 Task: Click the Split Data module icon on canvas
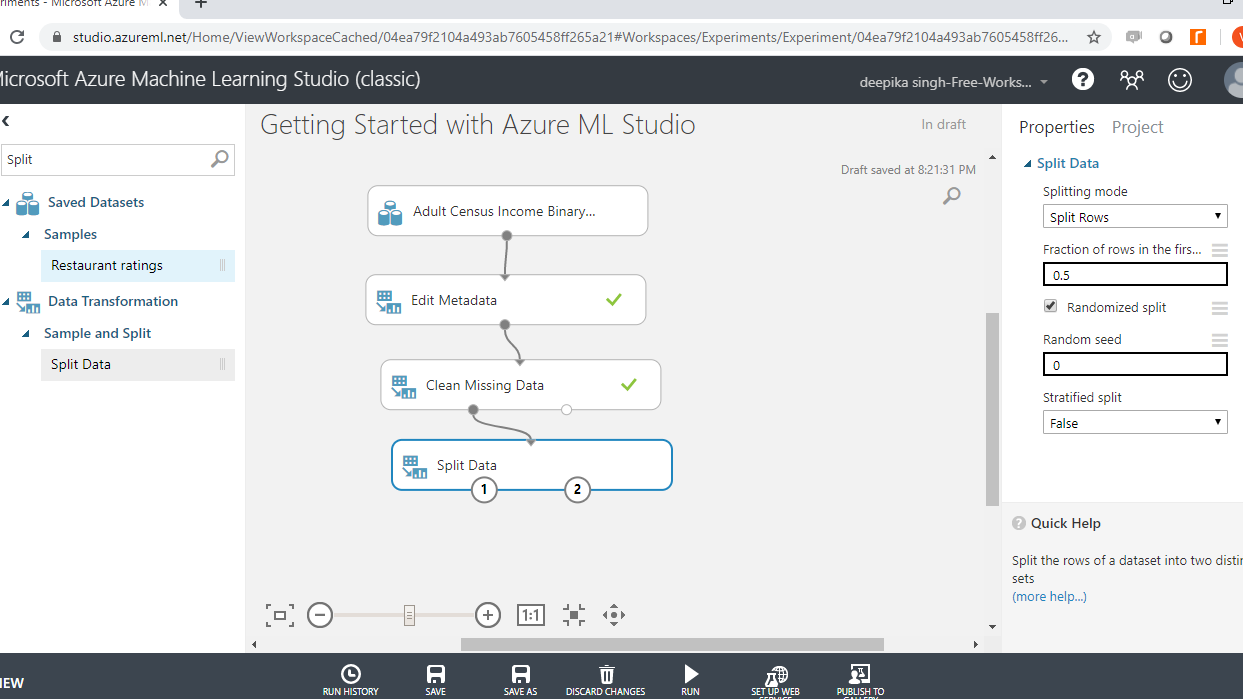coord(414,466)
